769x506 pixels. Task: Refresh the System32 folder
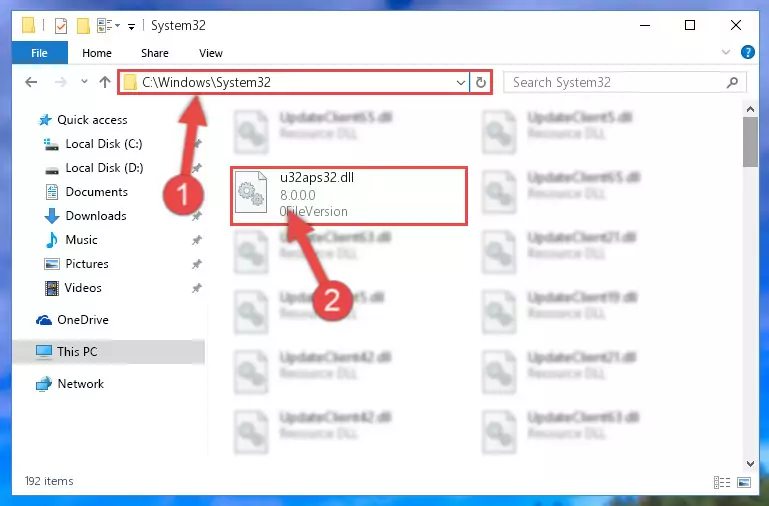tap(481, 82)
